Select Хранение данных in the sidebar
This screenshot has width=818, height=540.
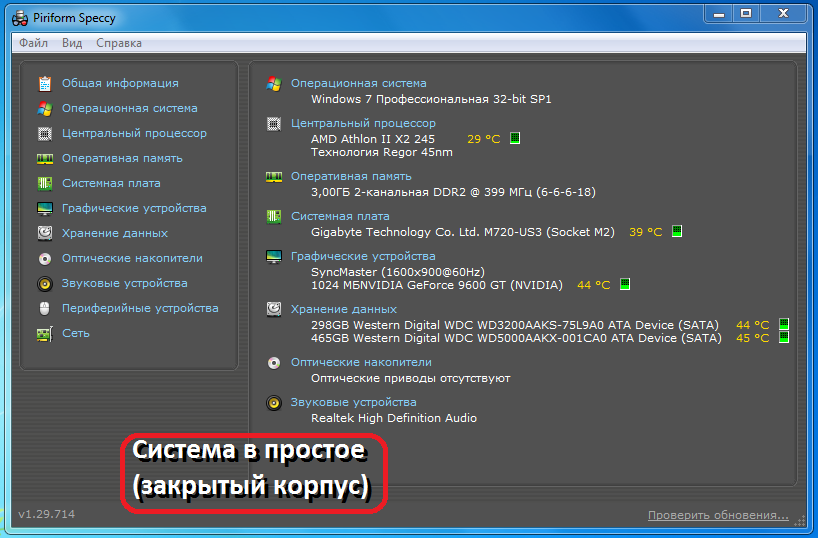pos(115,233)
